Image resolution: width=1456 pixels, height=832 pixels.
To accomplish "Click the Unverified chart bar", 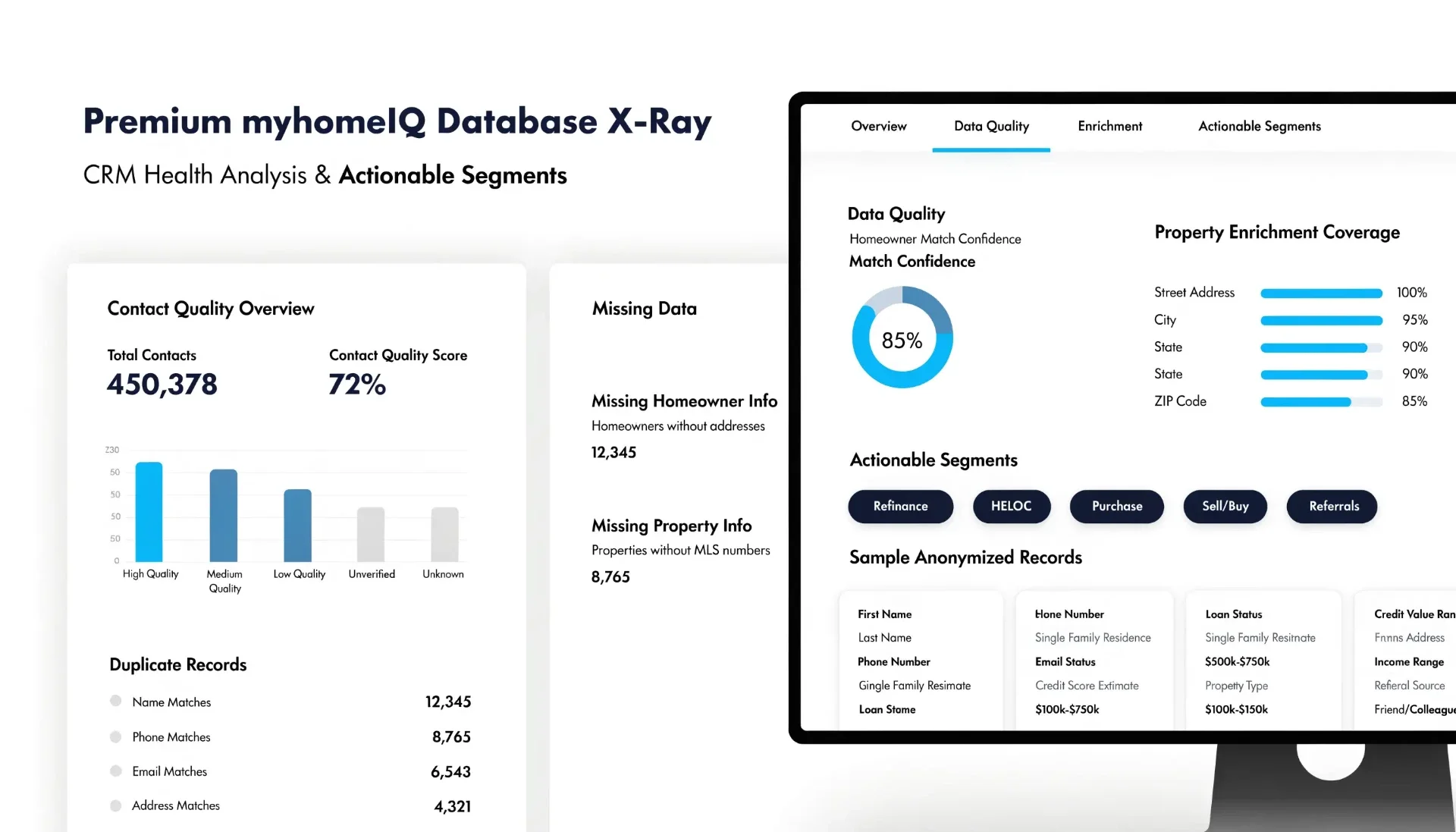I will pos(371,535).
